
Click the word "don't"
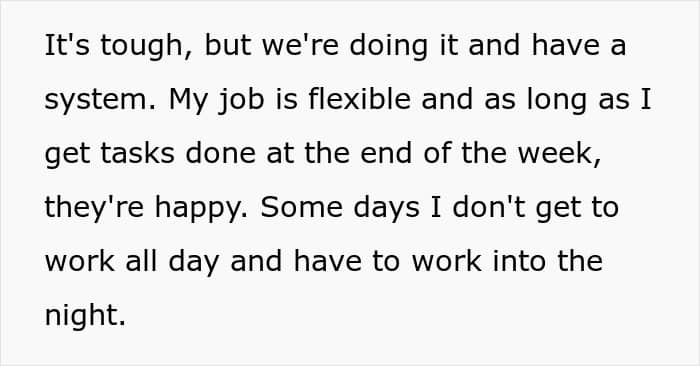489,206
